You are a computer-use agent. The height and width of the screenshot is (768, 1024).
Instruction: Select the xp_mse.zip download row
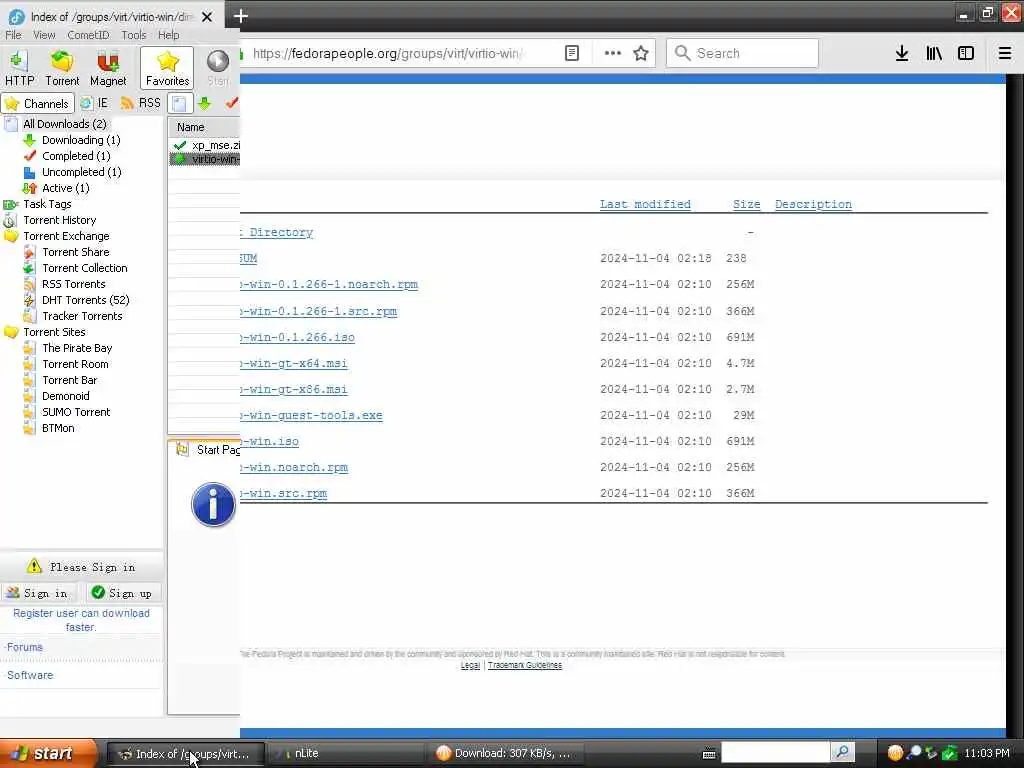(x=205, y=145)
